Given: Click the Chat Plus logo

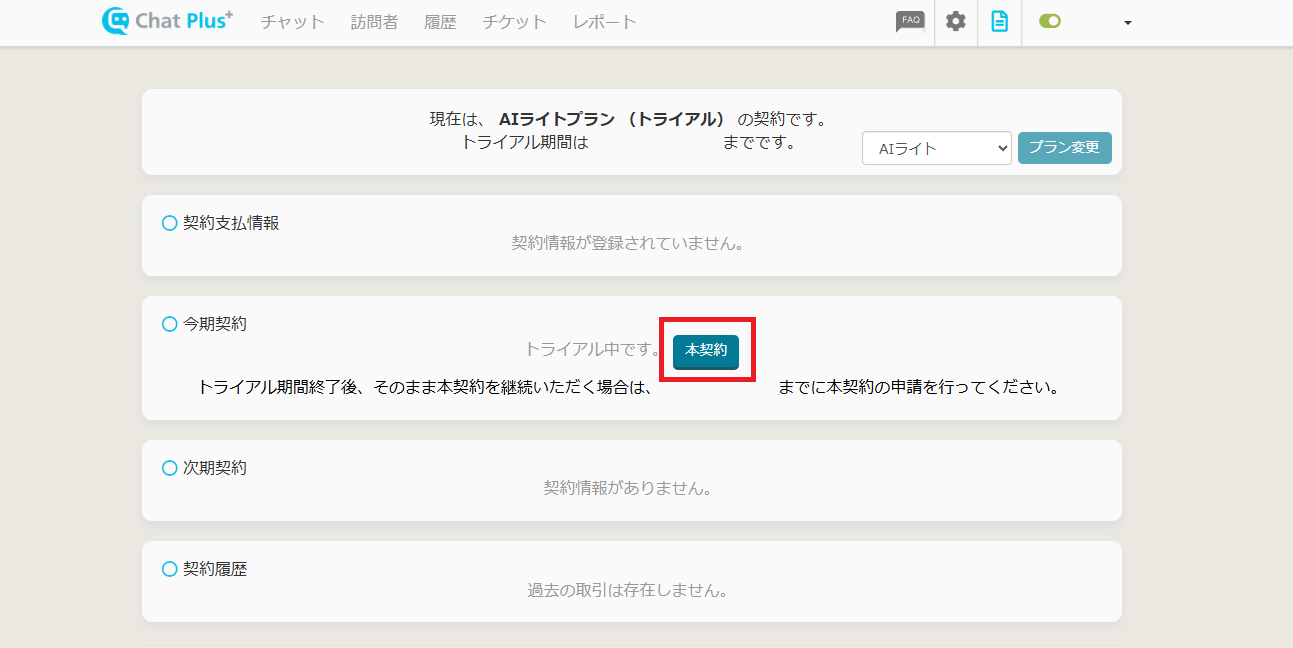Looking at the screenshot, I should pyautogui.click(x=167, y=21).
